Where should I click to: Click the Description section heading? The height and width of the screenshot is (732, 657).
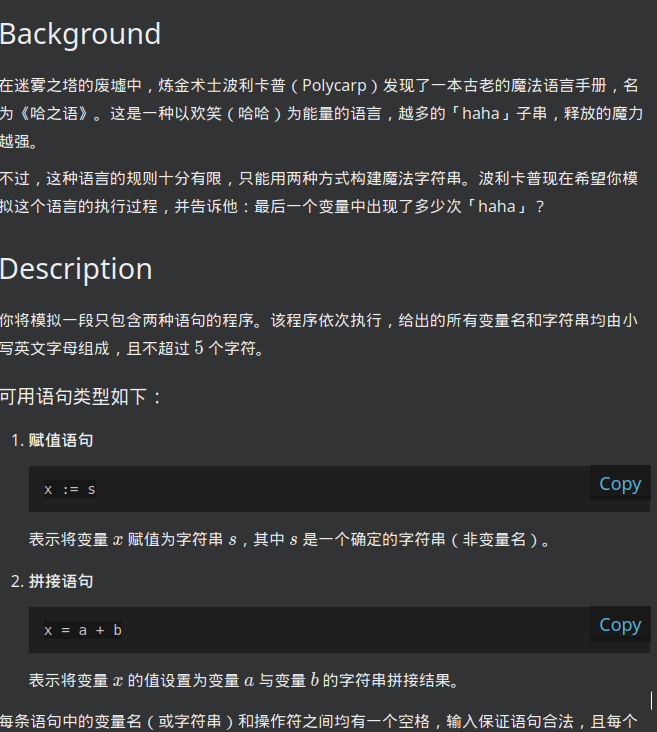click(x=76, y=269)
